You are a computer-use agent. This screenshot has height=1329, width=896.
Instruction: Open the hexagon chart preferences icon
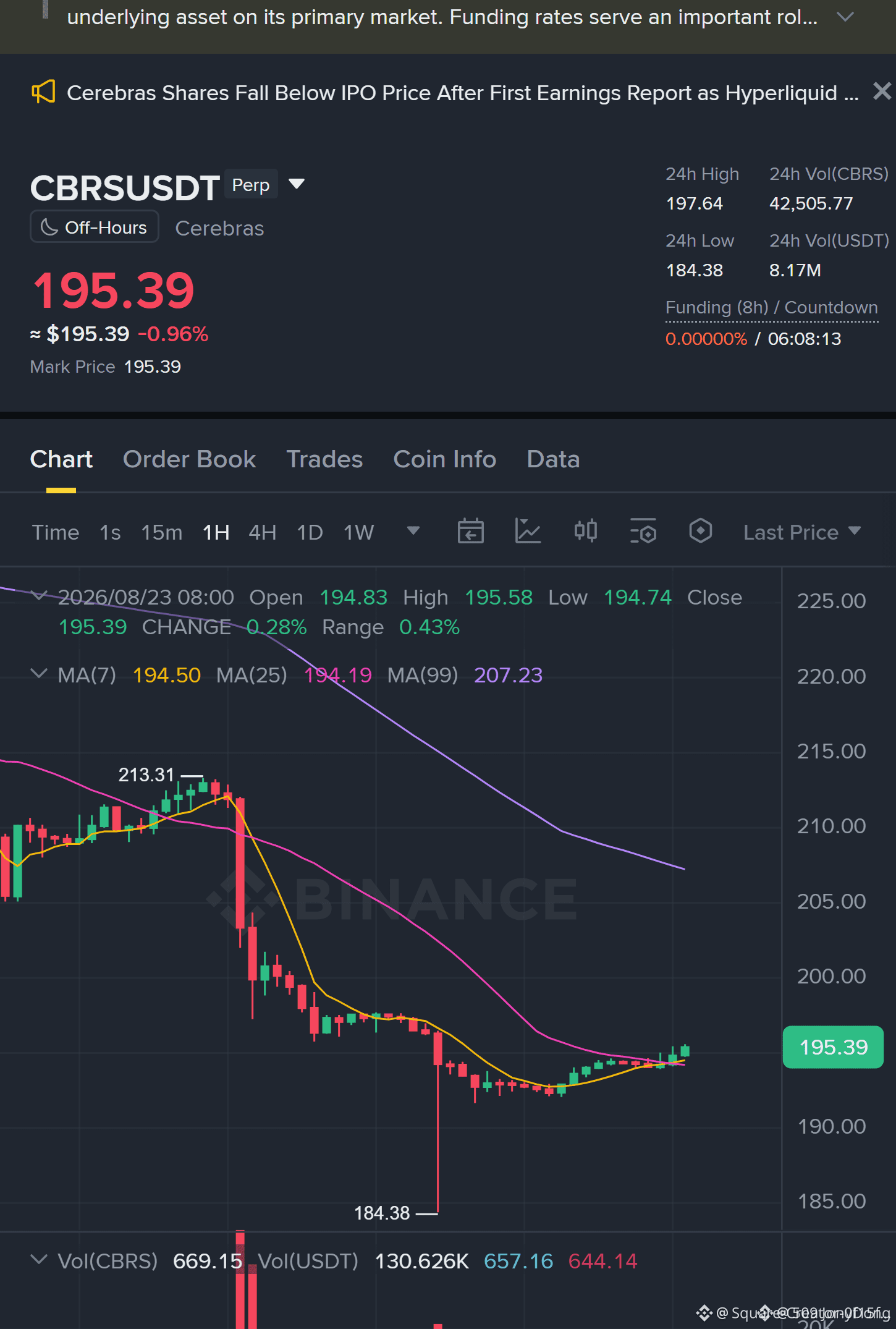pos(700,531)
